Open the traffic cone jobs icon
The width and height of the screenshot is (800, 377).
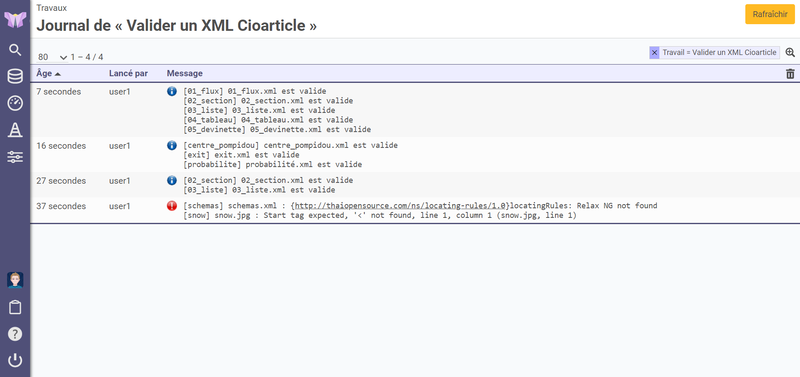tap(15, 130)
